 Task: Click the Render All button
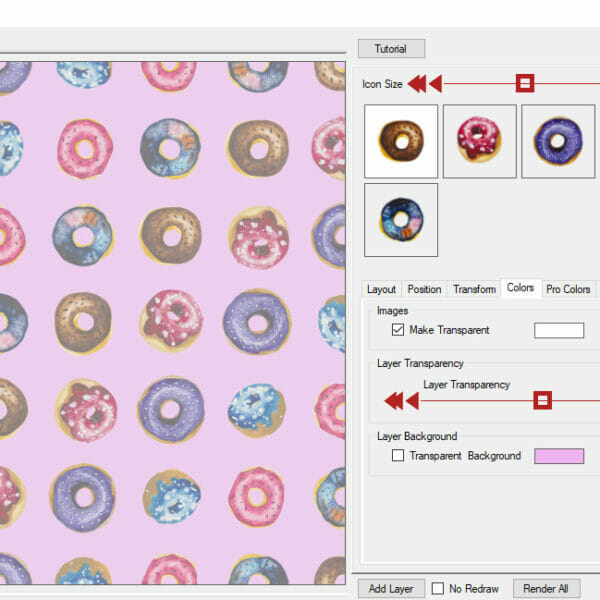pos(546,589)
